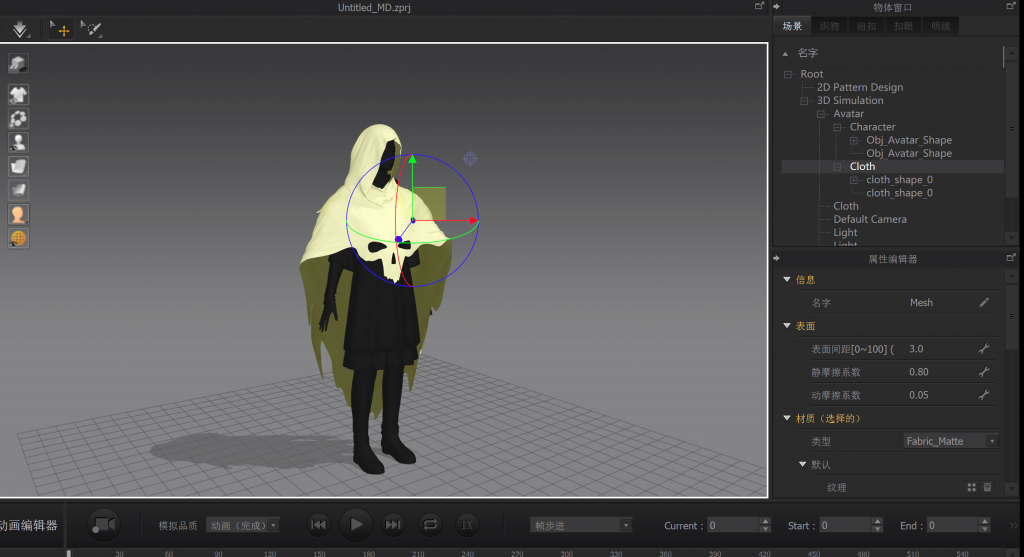Toggle the animation loop button
Image resolution: width=1024 pixels, height=557 pixels.
point(430,524)
